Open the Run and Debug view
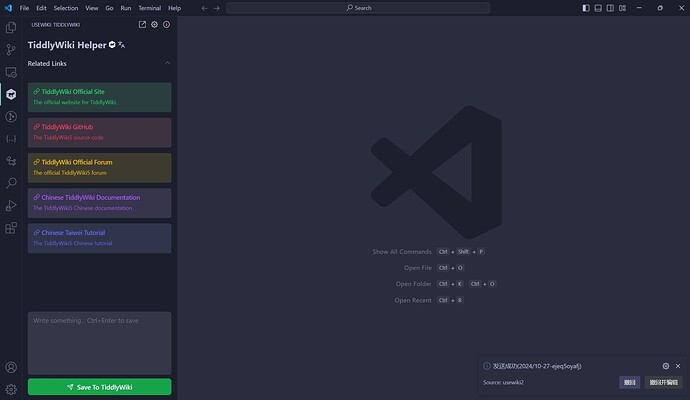The height and width of the screenshot is (400, 690). 11,206
